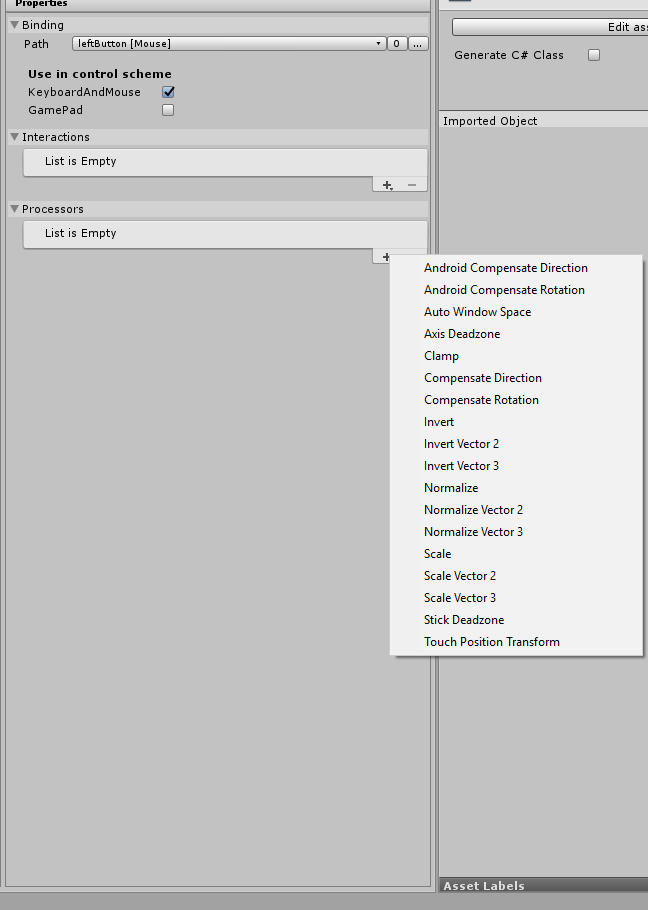Click the minus icon under Interactions list
The width and height of the screenshot is (648, 910).
[412, 185]
